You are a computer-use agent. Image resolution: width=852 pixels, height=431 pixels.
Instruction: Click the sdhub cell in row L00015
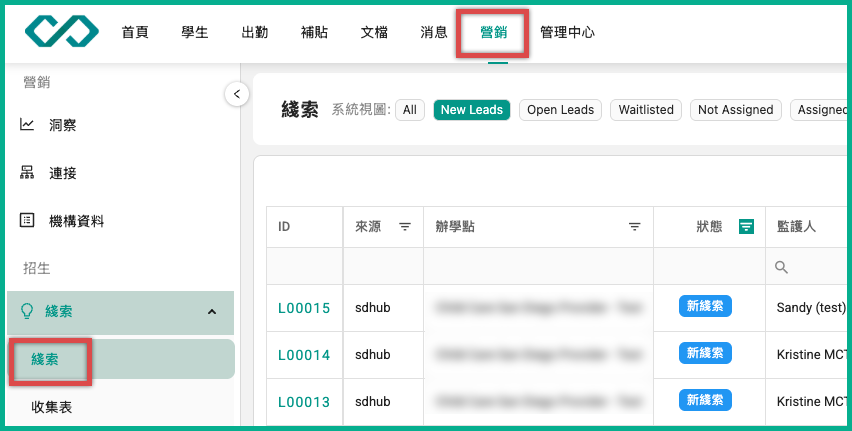pyautogui.click(x=373, y=307)
